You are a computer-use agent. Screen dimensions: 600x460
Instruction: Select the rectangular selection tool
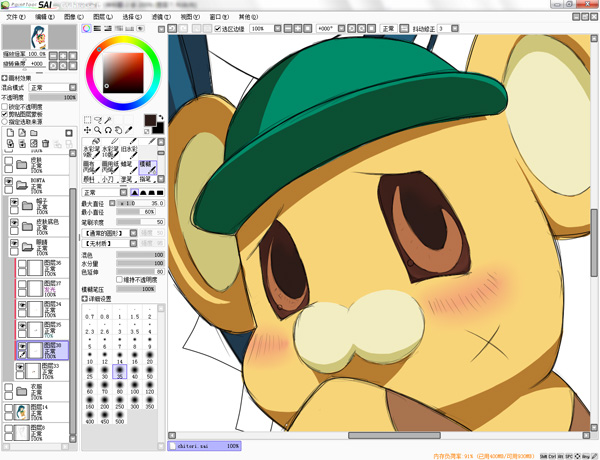point(88,120)
